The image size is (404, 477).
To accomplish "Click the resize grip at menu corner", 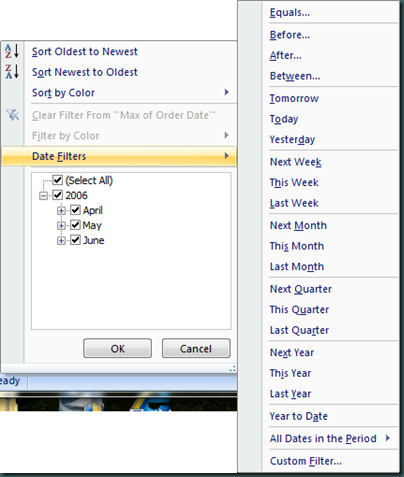I will (x=232, y=368).
